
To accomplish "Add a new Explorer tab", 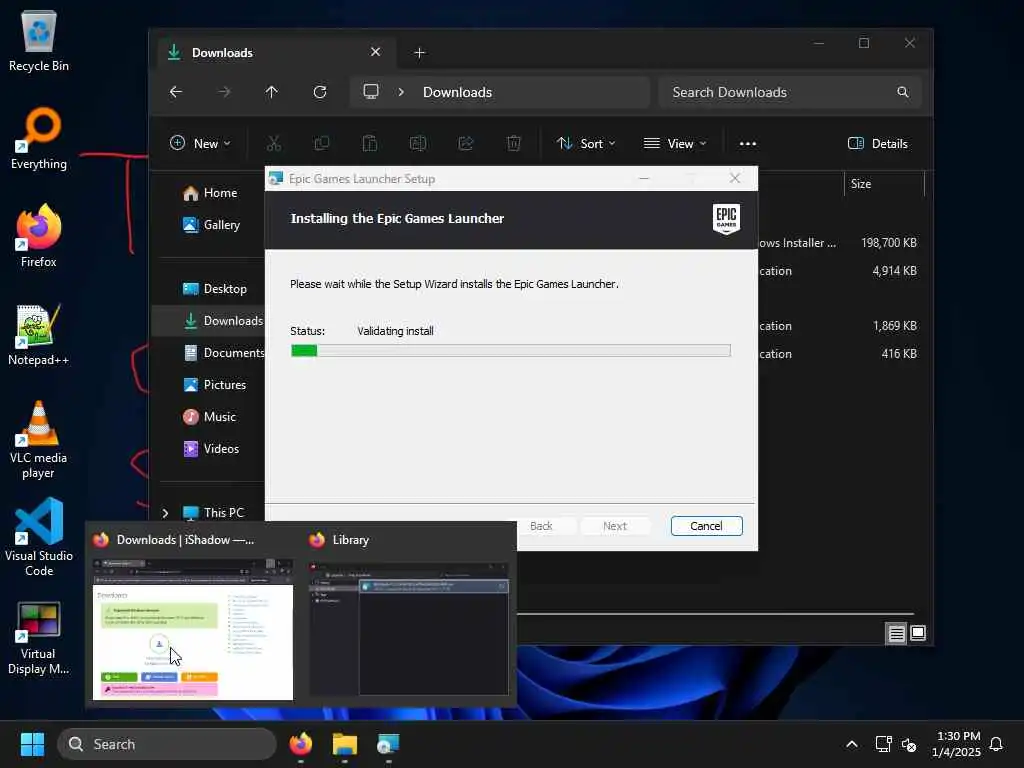I will [419, 53].
